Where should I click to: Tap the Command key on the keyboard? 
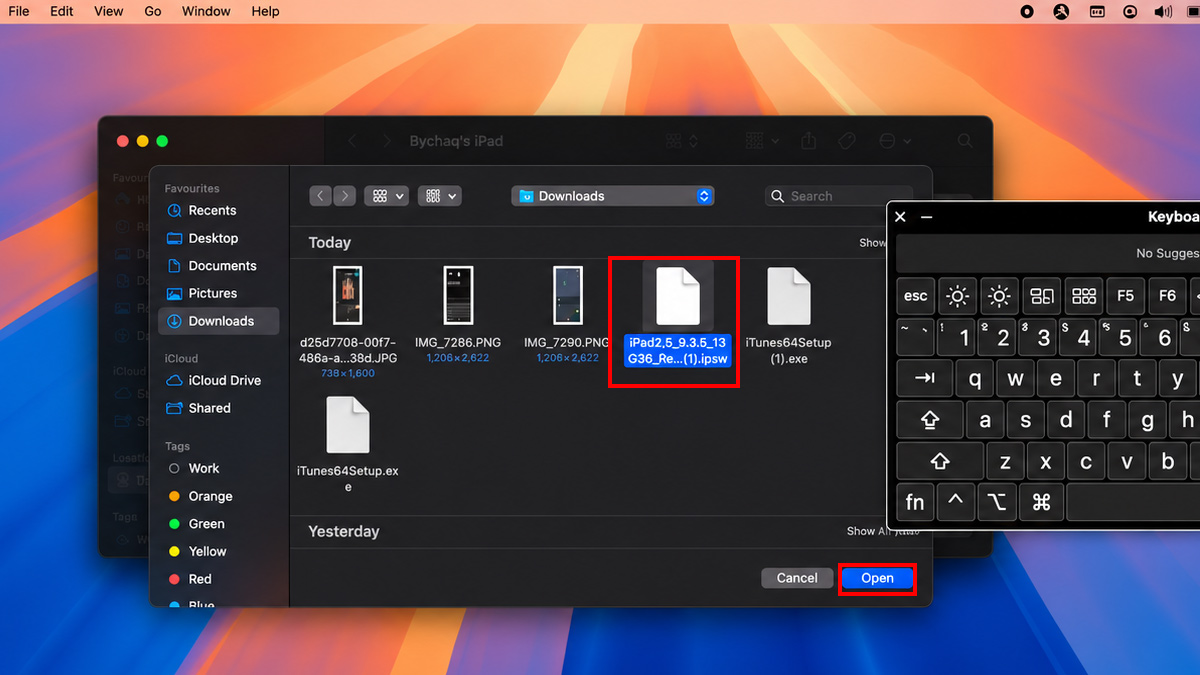(x=1041, y=502)
